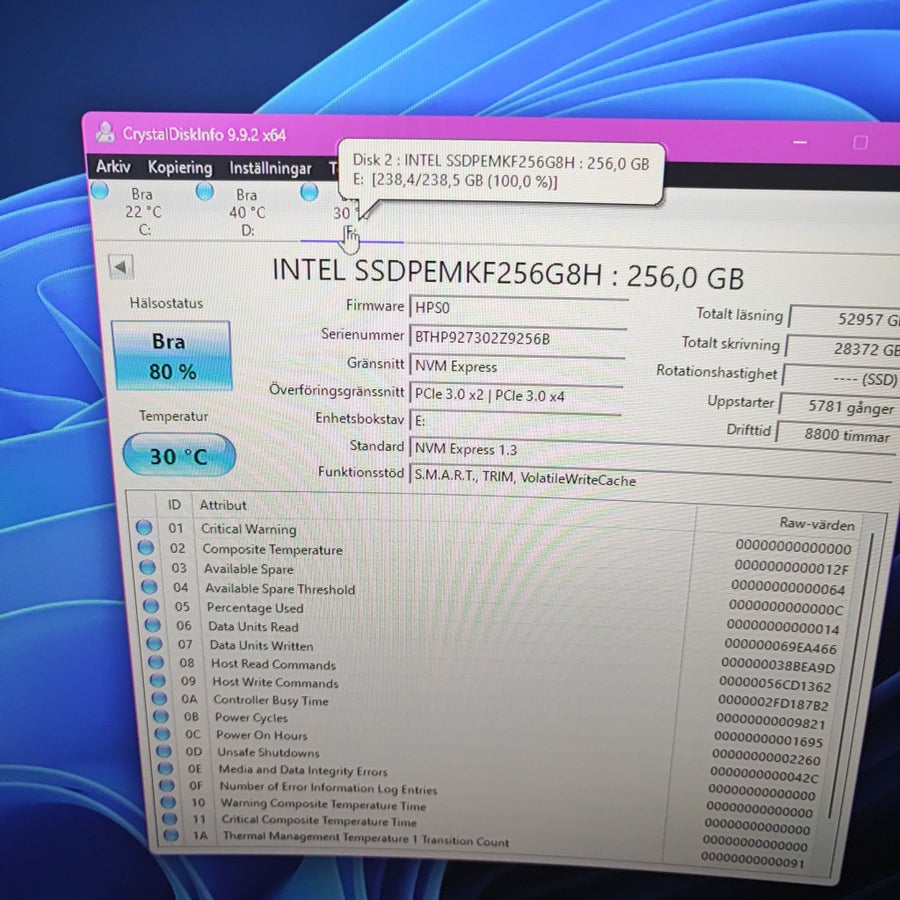The height and width of the screenshot is (900, 900).
Task: Click the status orb beside Percentage Used
Action: point(151,606)
